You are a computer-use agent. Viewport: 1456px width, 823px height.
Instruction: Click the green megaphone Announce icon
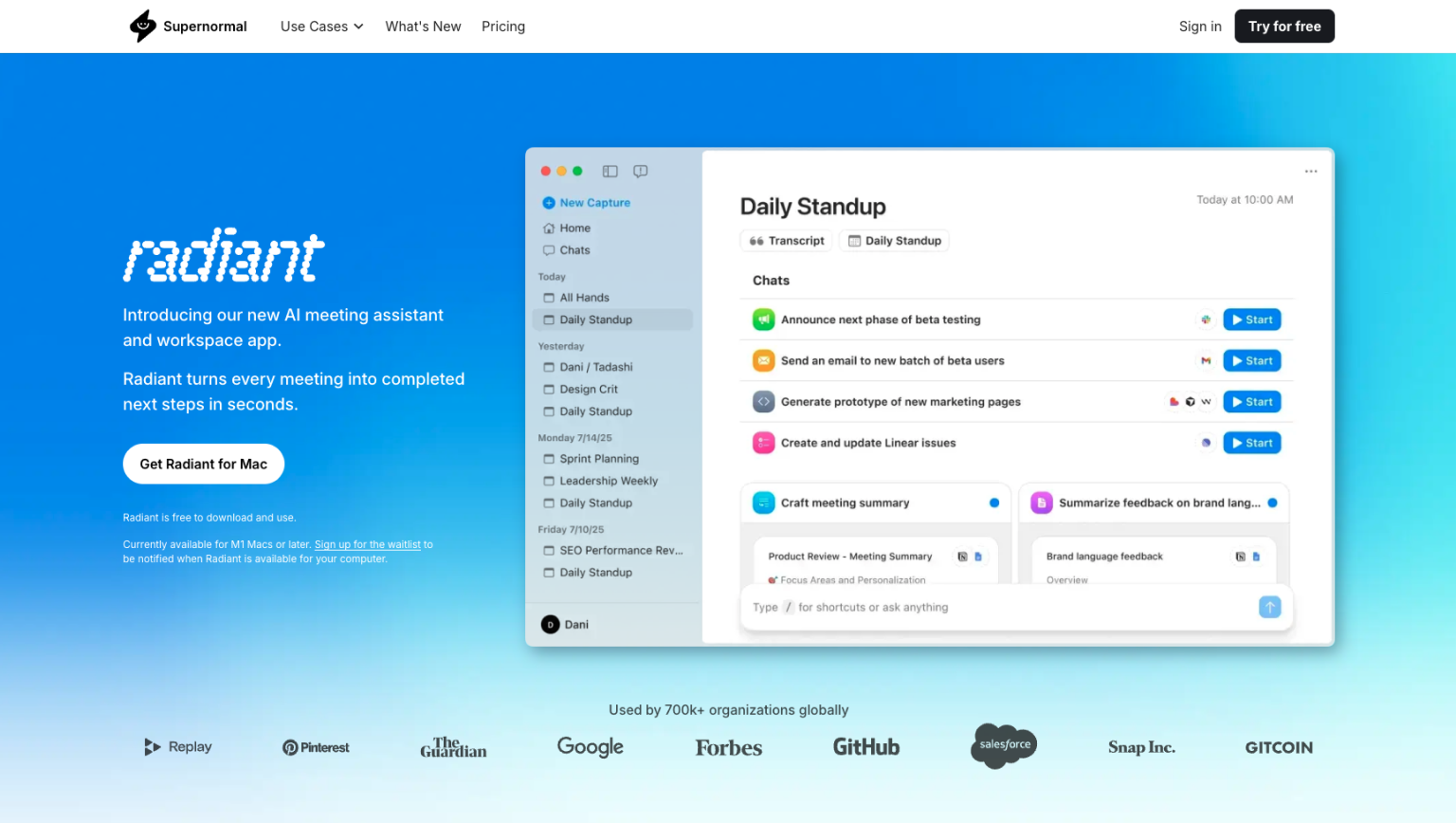(x=764, y=320)
